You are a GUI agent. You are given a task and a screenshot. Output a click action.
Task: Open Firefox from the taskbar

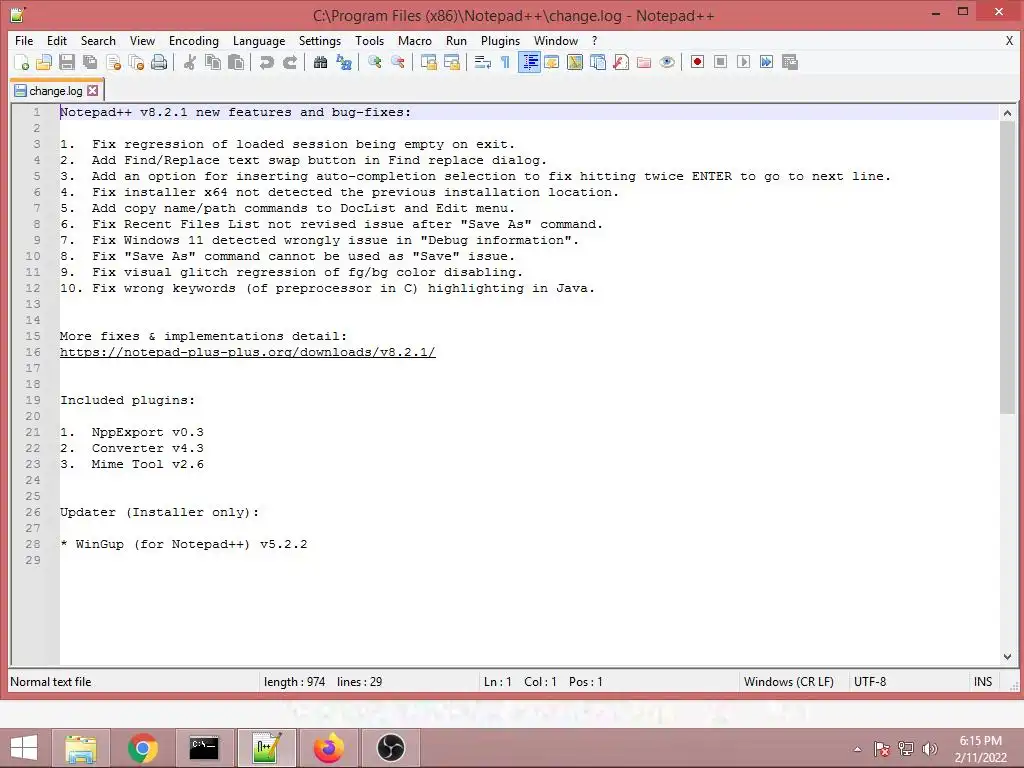(x=328, y=748)
